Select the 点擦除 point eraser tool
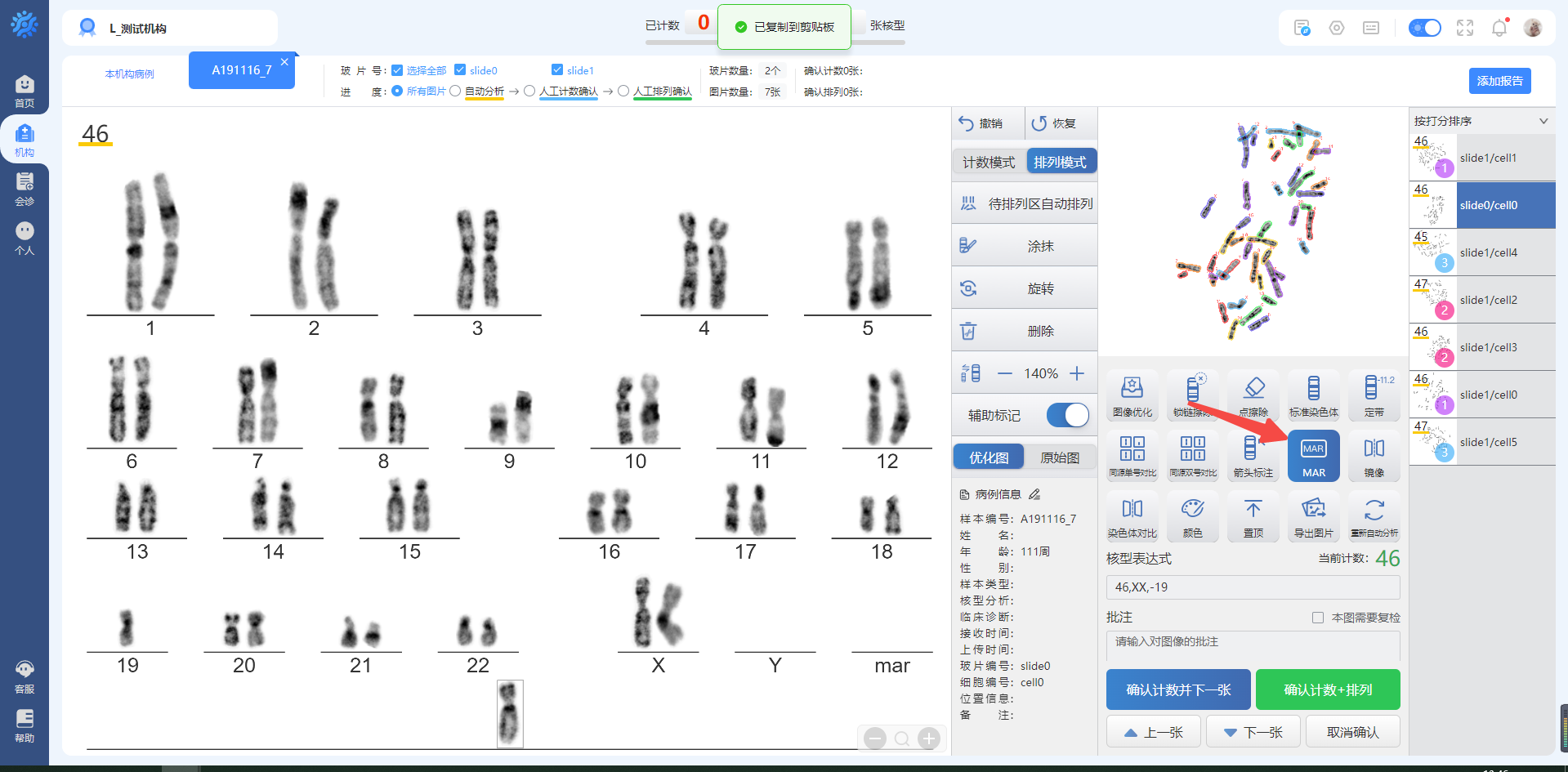Screen dimensions: 1568x772 pyautogui.click(x=1253, y=395)
